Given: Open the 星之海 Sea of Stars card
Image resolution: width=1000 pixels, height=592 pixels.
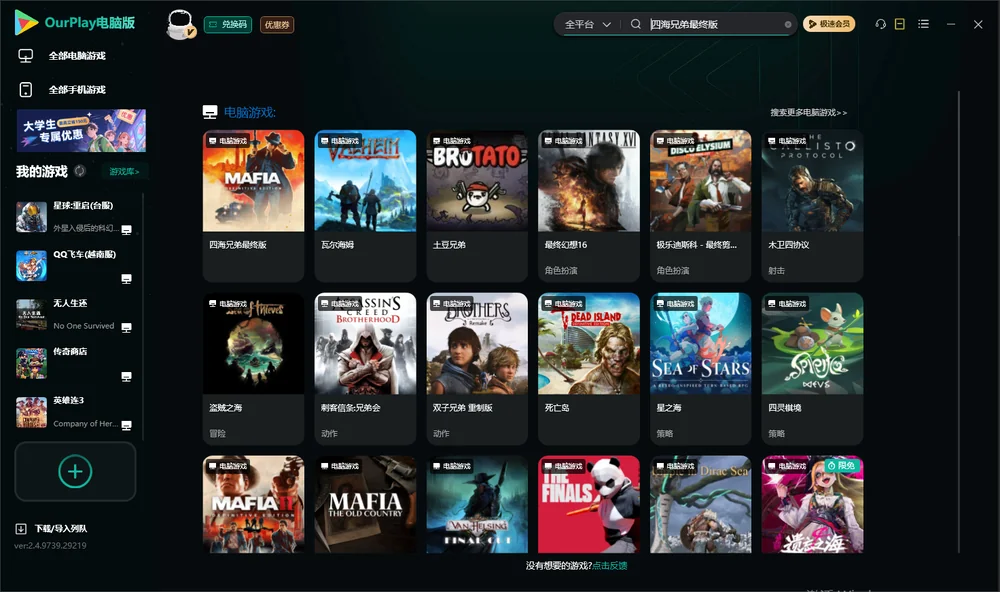Looking at the screenshot, I should (700, 368).
